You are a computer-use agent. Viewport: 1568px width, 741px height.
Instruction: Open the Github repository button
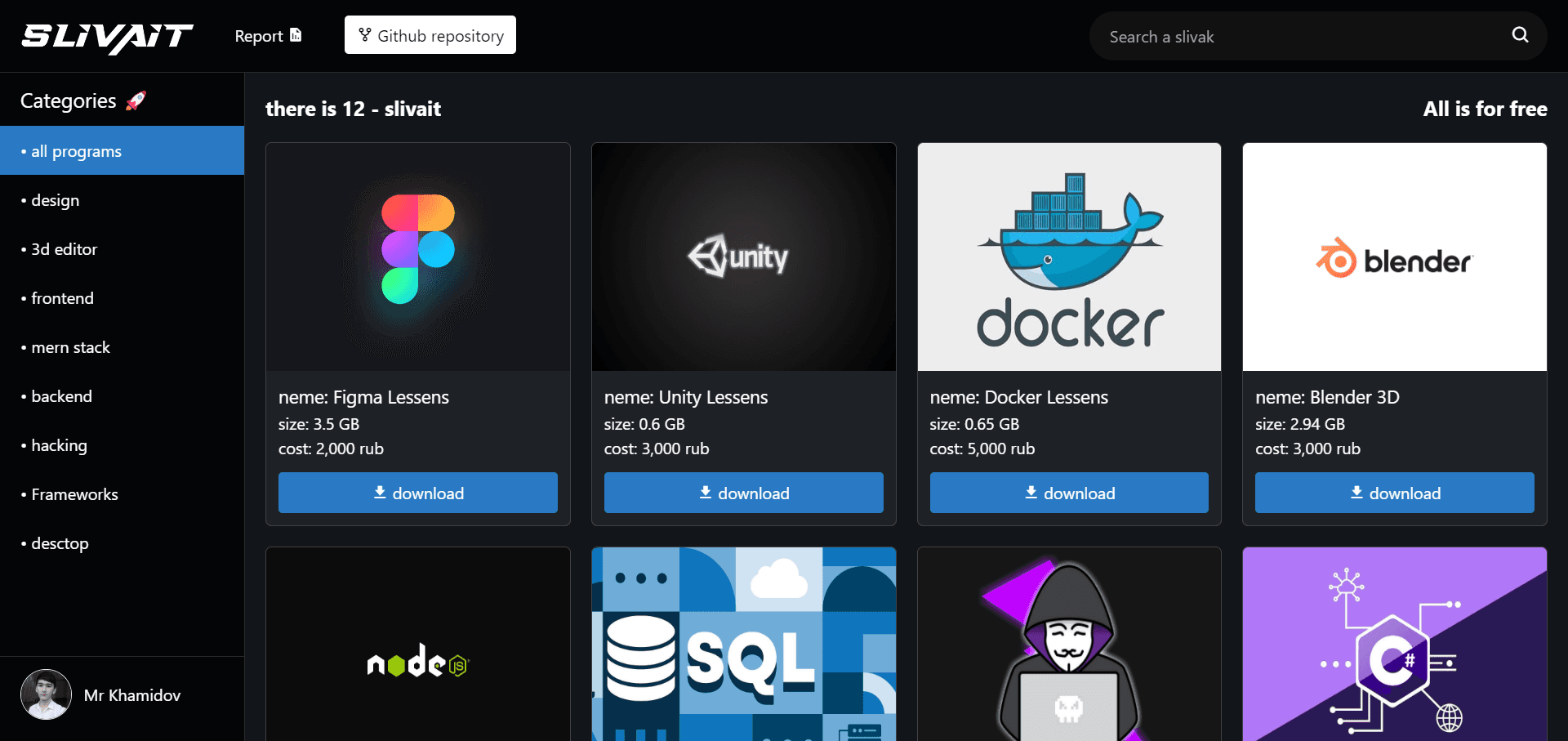[430, 35]
